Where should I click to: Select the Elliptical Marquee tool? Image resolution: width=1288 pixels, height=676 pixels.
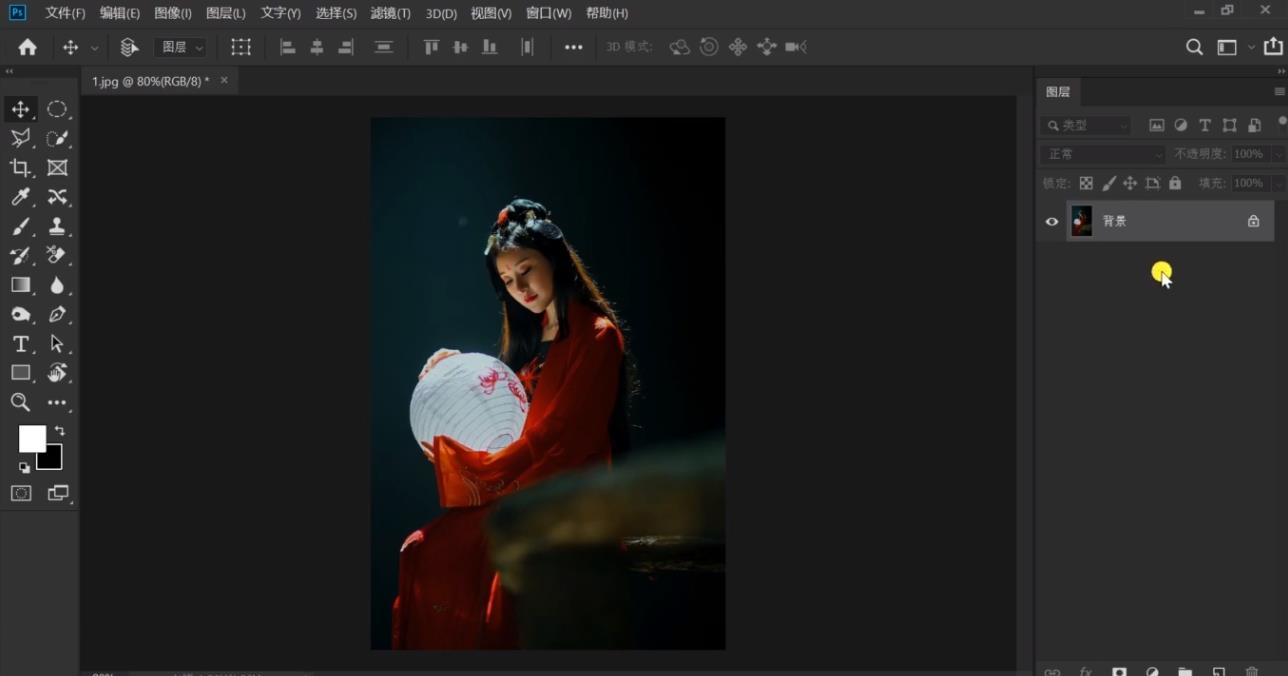click(x=57, y=109)
